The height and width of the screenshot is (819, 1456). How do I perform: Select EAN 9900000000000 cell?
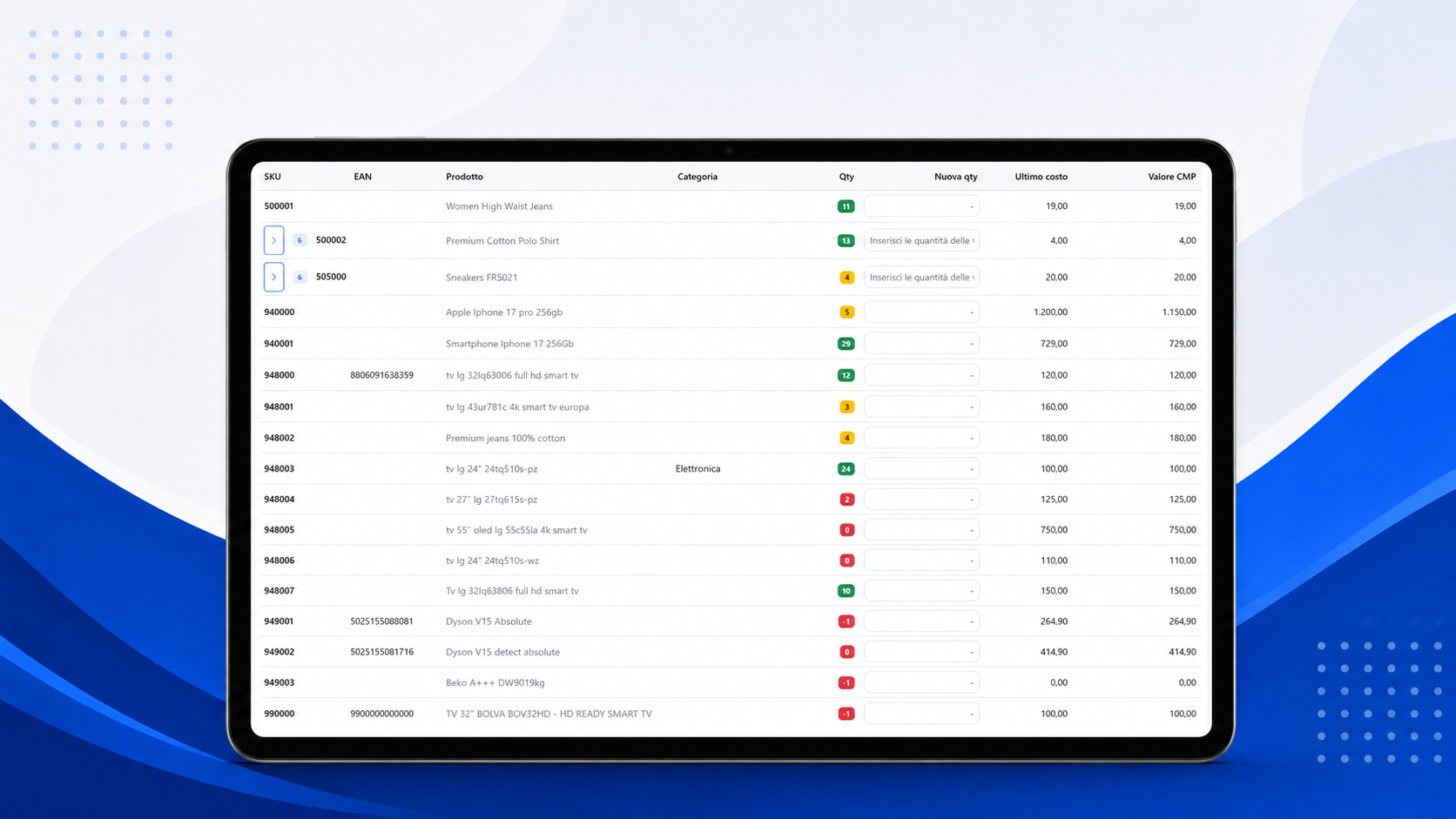pyautogui.click(x=381, y=714)
